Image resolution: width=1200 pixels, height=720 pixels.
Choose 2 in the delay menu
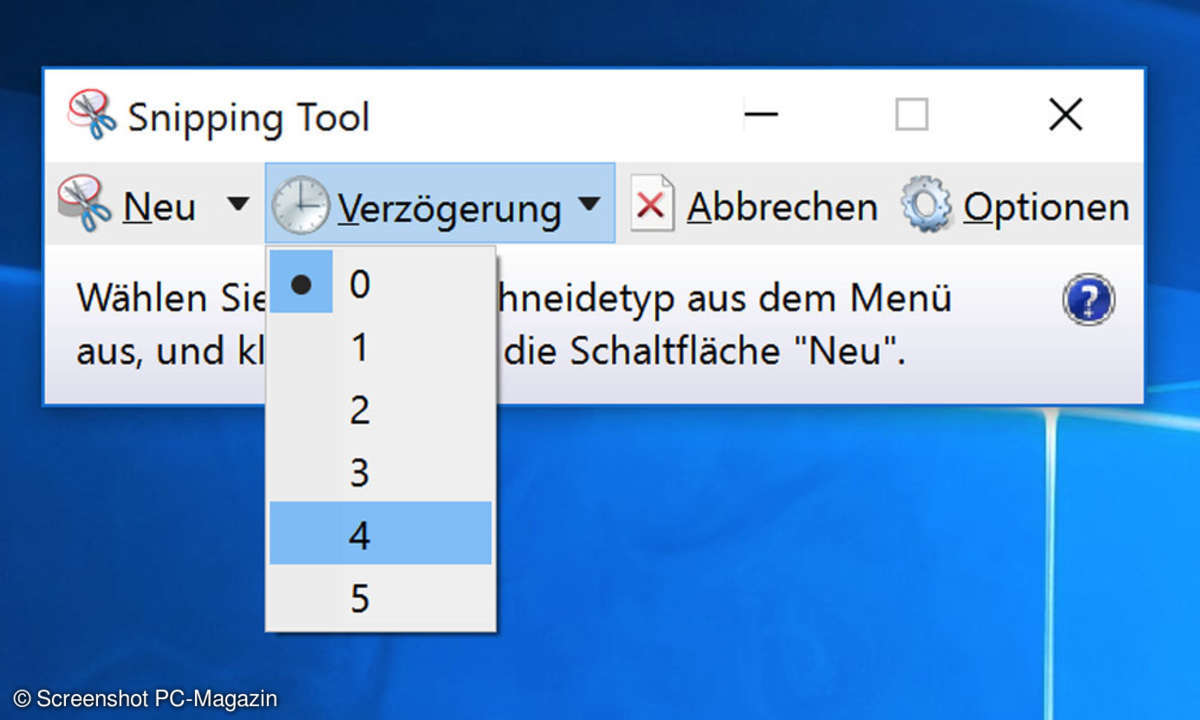point(381,410)
